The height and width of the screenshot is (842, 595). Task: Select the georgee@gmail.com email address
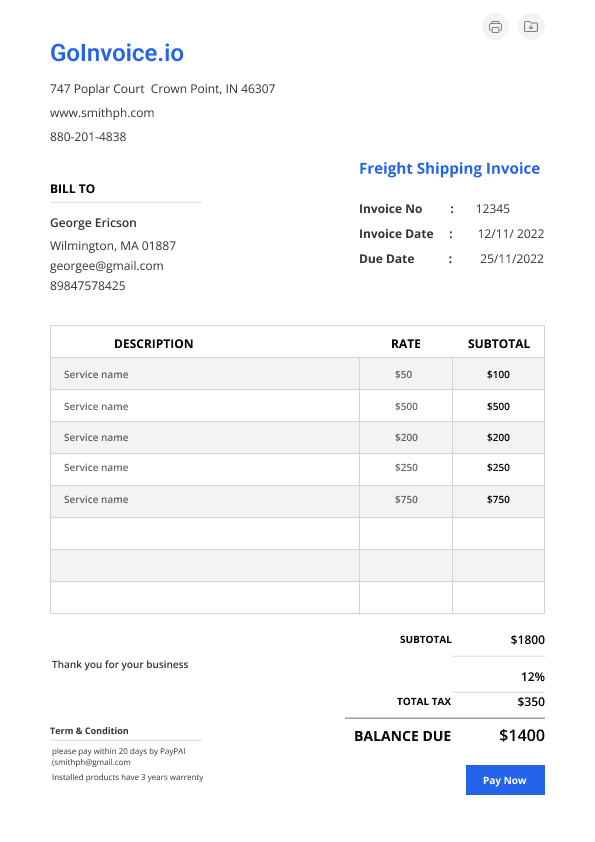click(107, 266)
